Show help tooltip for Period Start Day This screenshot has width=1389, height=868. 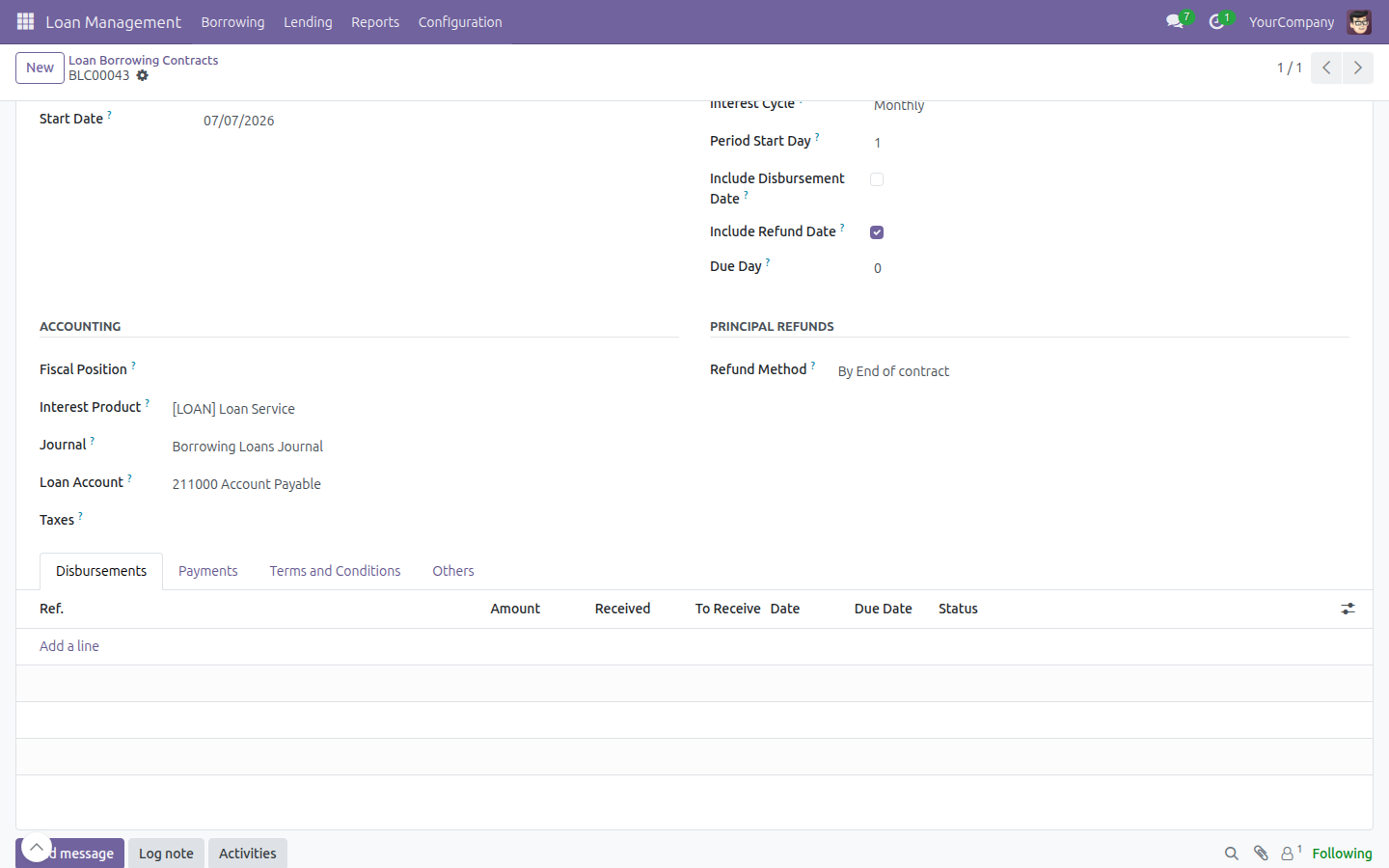click(817, 136)
